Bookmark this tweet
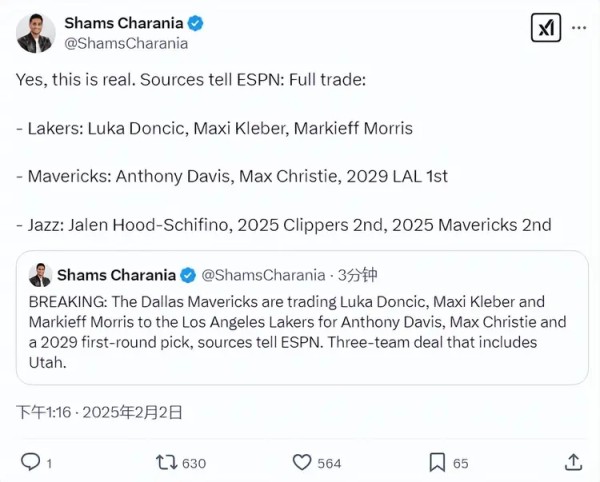The width and height of the screenshot is (600, 482). point(437,462)
